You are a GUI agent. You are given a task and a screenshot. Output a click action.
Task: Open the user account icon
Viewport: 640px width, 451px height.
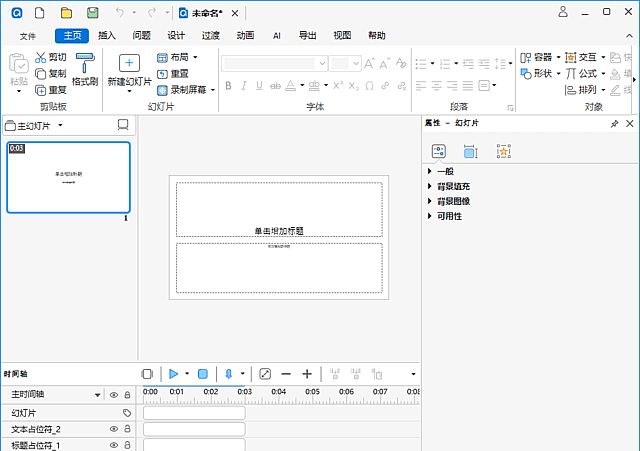(563, 12)
